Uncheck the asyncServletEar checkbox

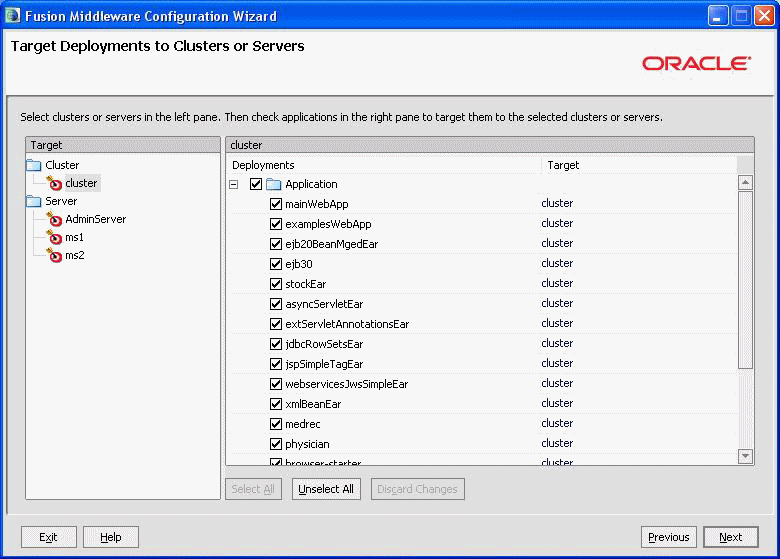(x=276, y=304)
